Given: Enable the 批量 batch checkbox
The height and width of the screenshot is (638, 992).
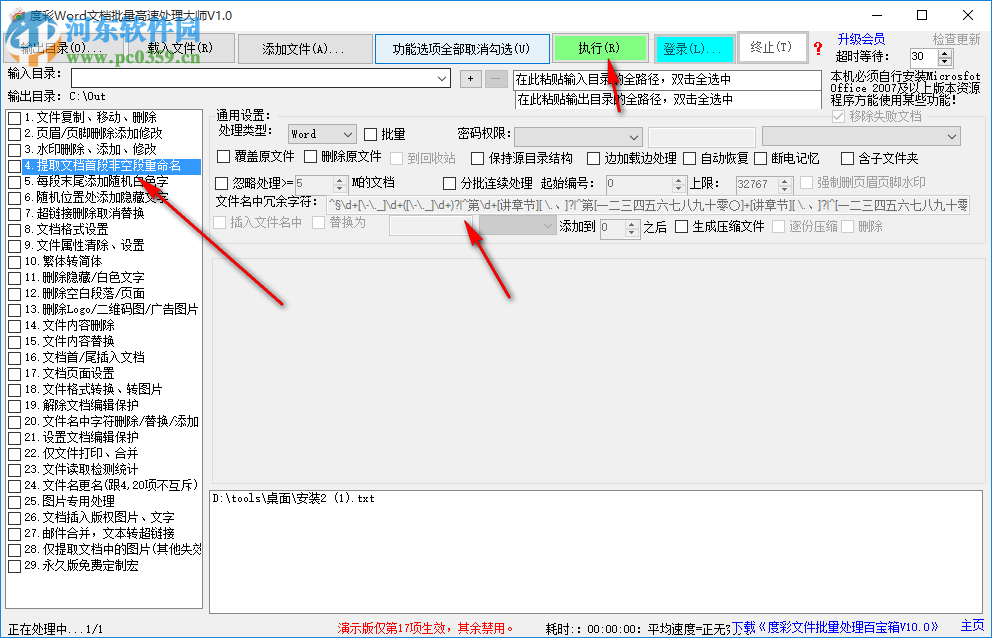Looking at the screenshot, I should (371, 132).
